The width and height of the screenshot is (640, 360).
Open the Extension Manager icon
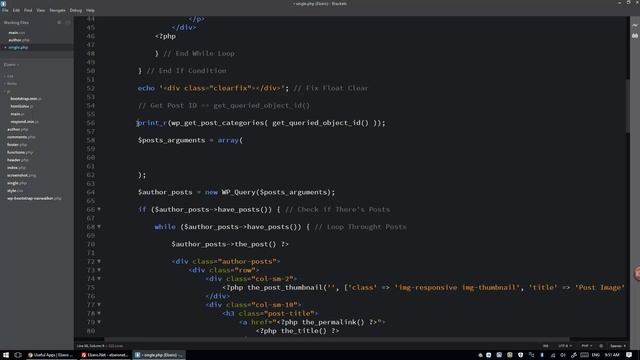[635, 36]
